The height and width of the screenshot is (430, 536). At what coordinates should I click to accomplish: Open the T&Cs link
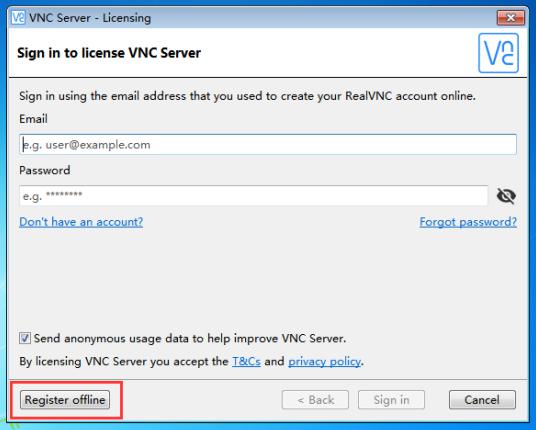(x=246, y=361)
